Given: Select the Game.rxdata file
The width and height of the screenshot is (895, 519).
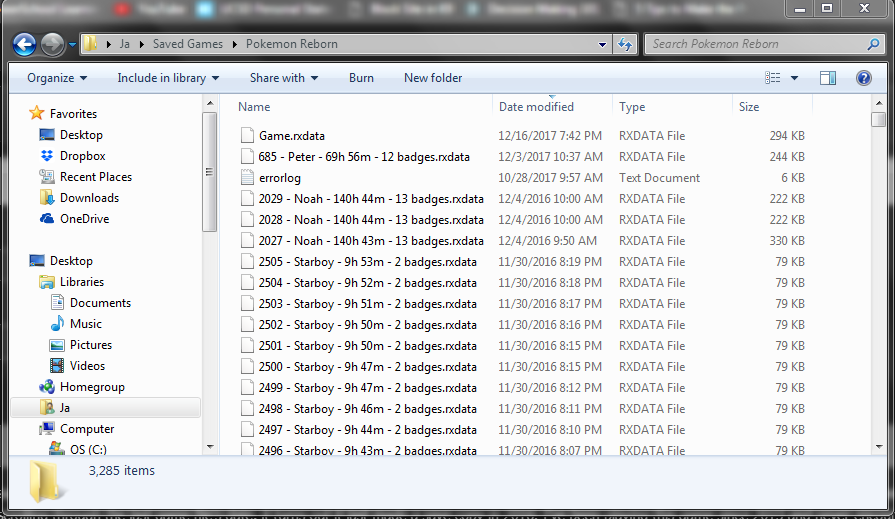Looking at the screenshot, I should pos(291,136).
